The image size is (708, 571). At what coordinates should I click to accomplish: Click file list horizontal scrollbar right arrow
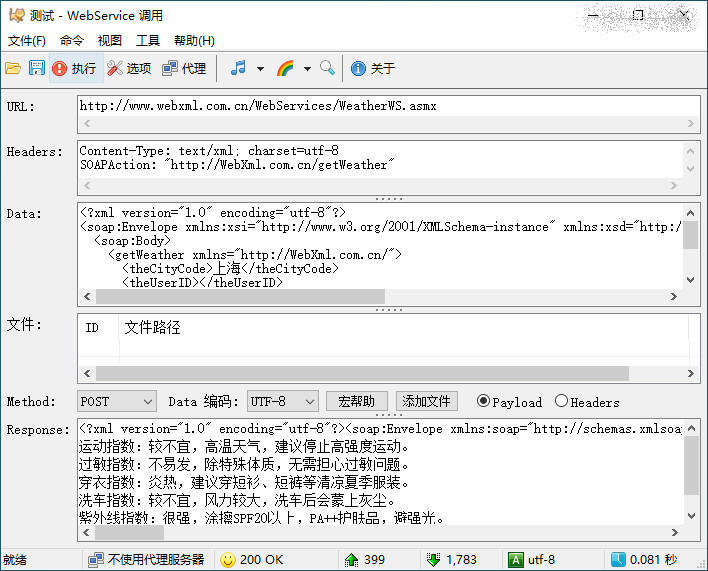[x=691, y=373]
